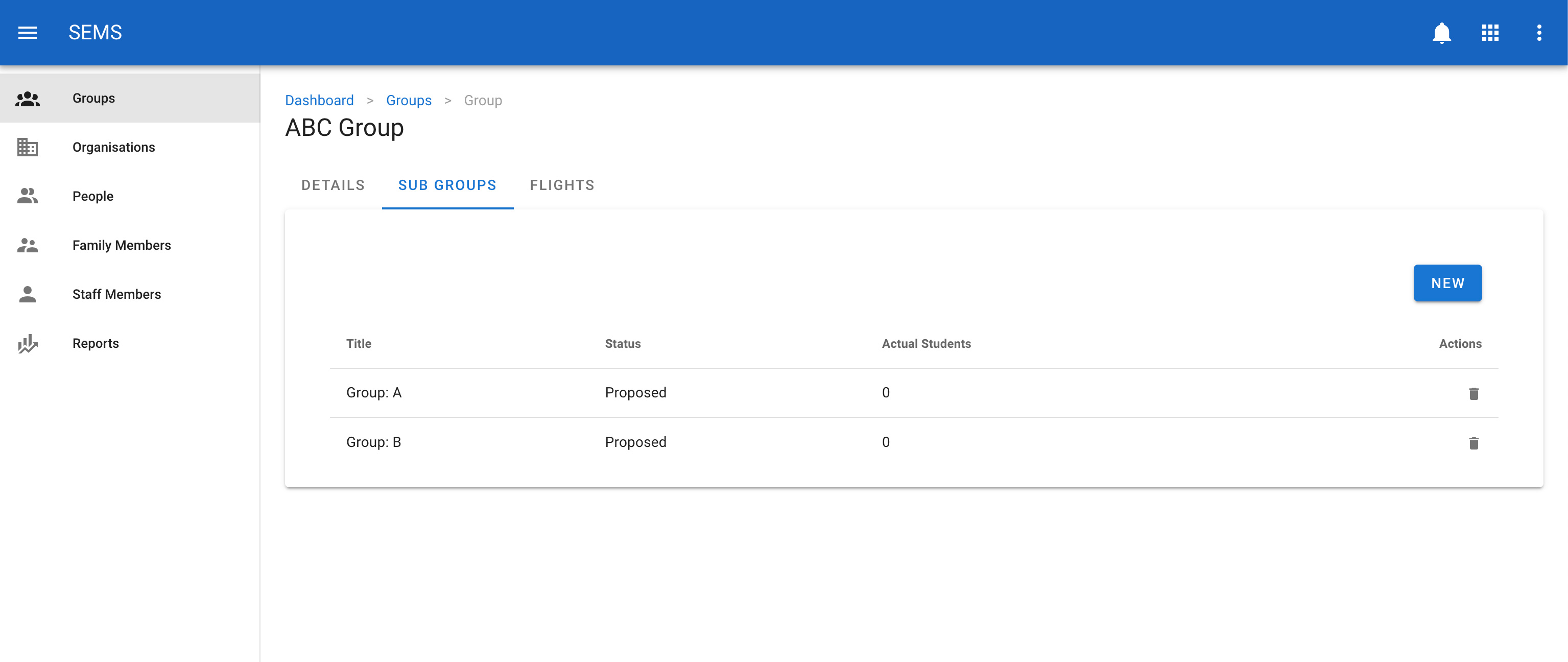Click the Staff Members person icon
This screenshot has height=662, width=1568.
(28, 294)
